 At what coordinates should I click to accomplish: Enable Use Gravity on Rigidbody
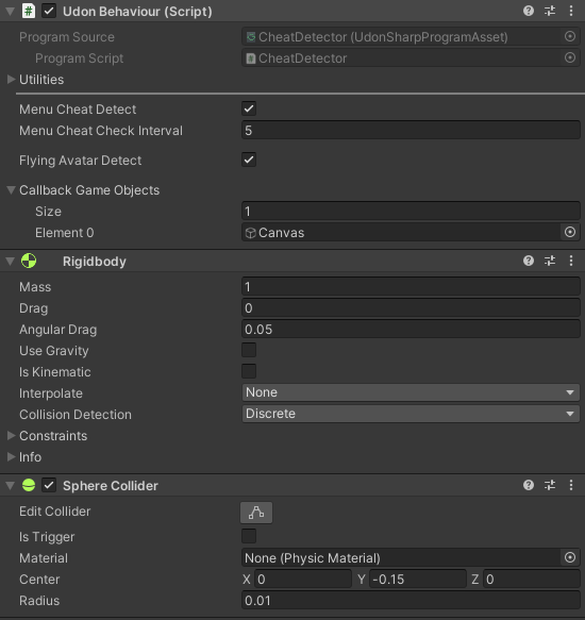click(249, 350)
